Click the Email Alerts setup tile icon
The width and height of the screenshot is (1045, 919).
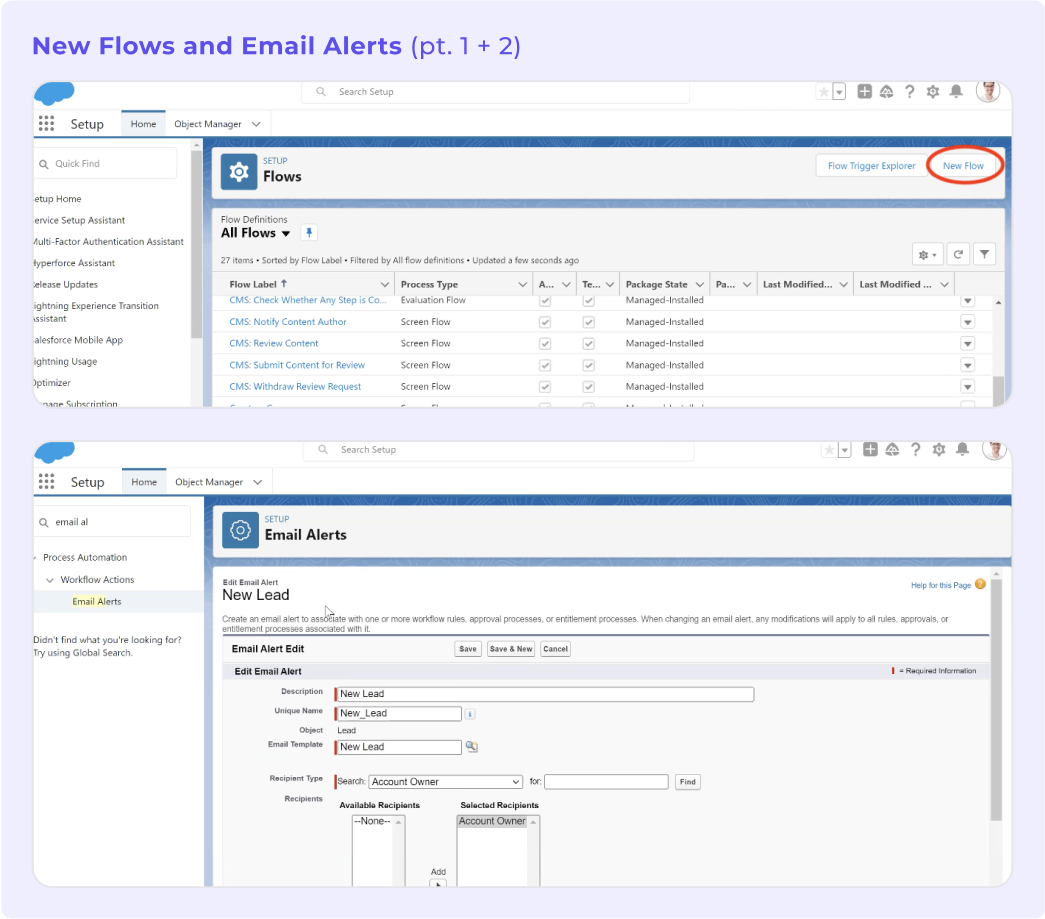click(x=240, y=530)
